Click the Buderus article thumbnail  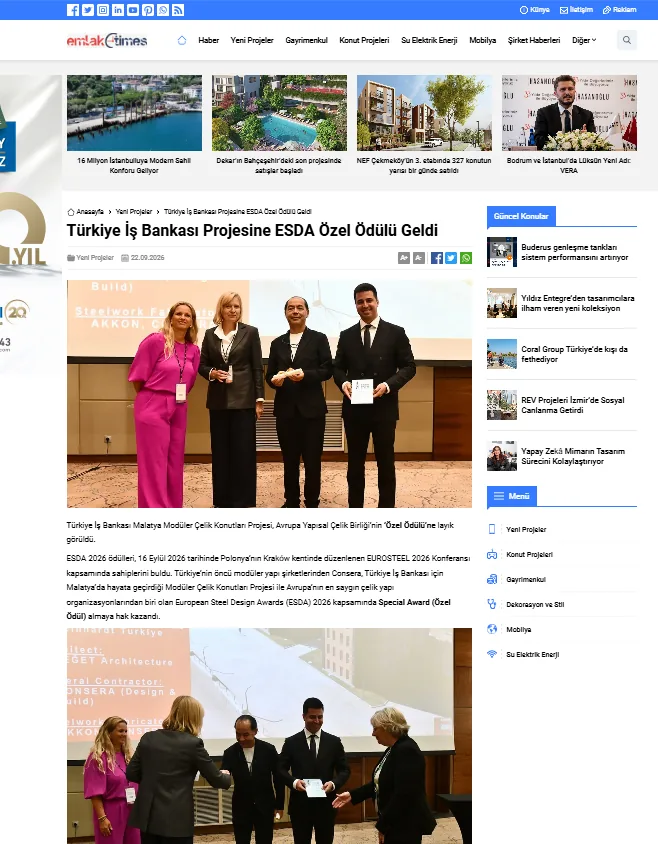[x=502, y=252]
